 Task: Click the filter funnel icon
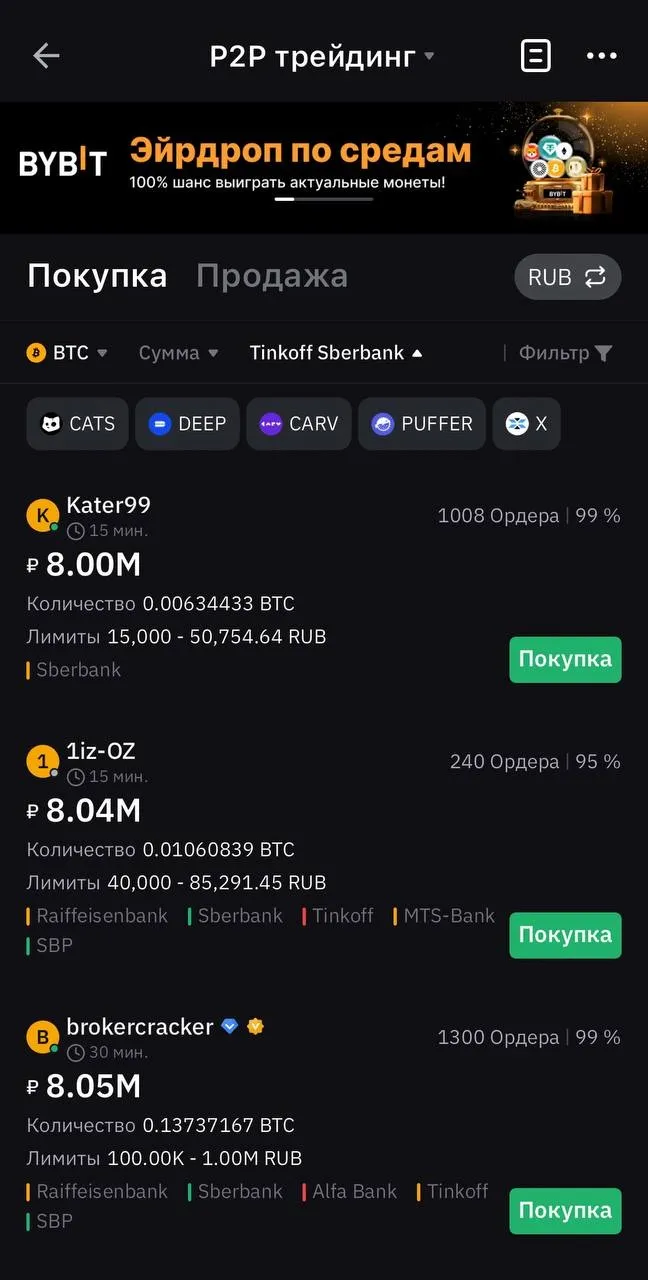(603, 353)
